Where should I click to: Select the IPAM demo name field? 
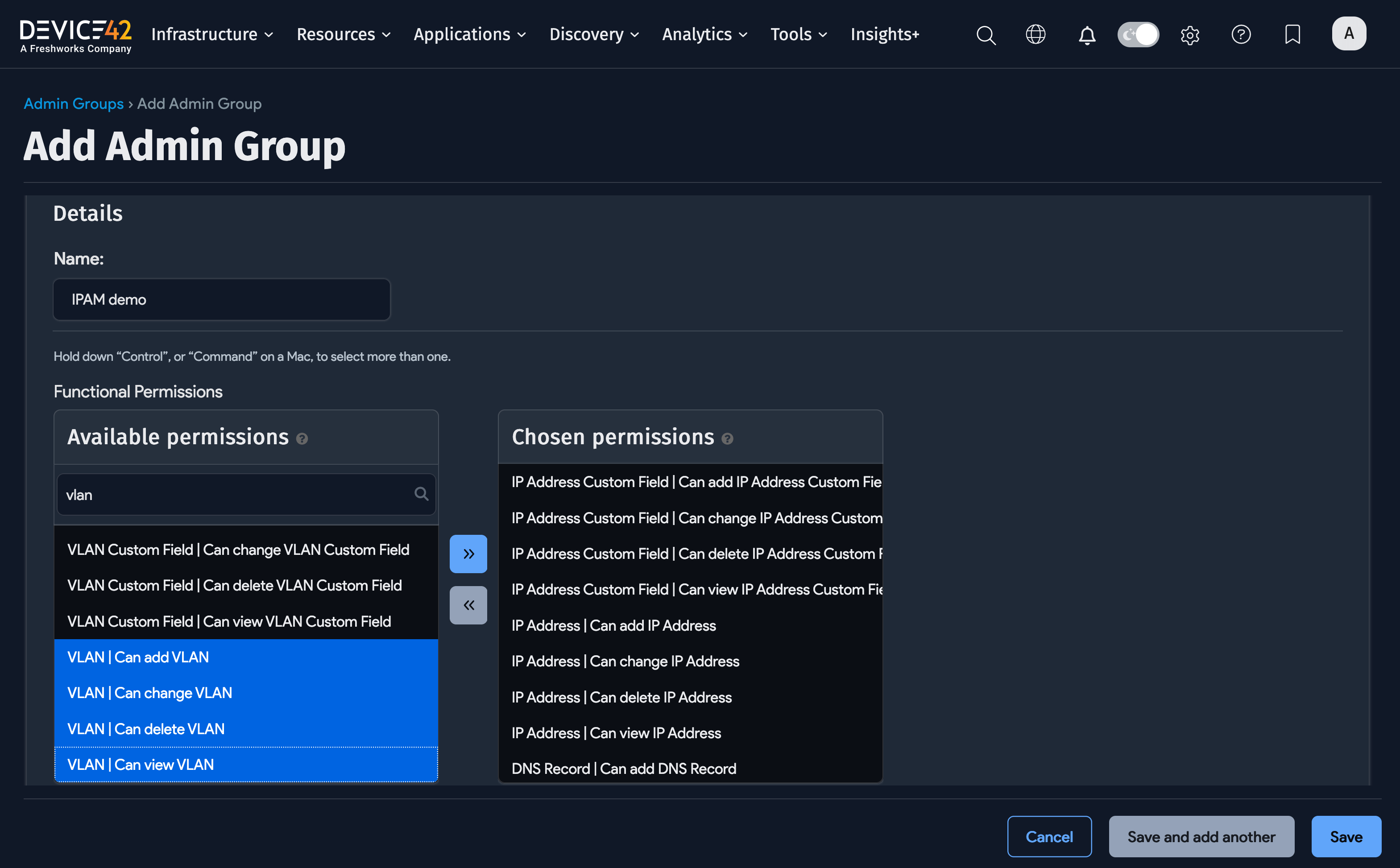tap(221, 299)
